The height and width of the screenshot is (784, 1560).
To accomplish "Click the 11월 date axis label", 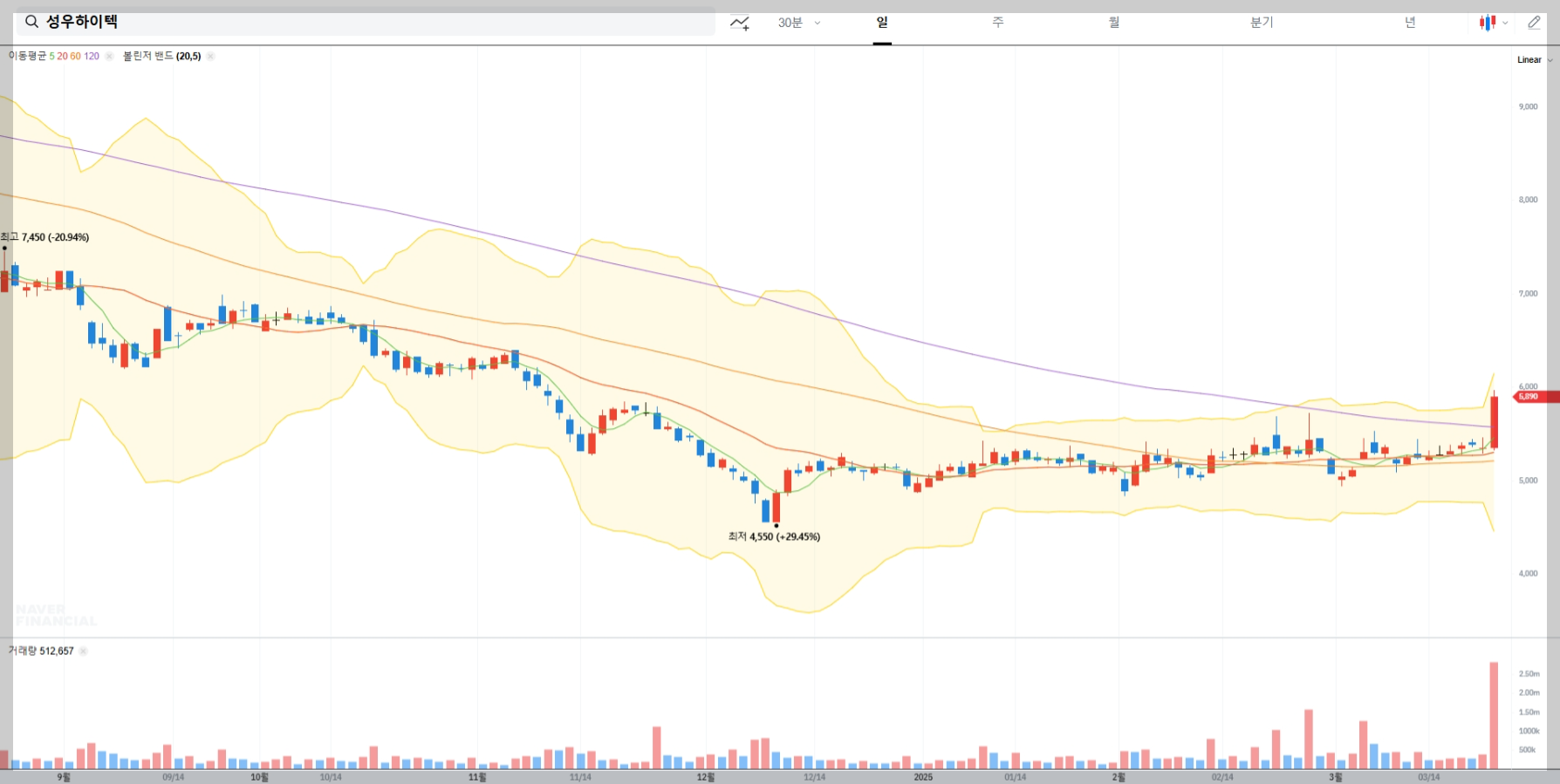I will (476, 777).
